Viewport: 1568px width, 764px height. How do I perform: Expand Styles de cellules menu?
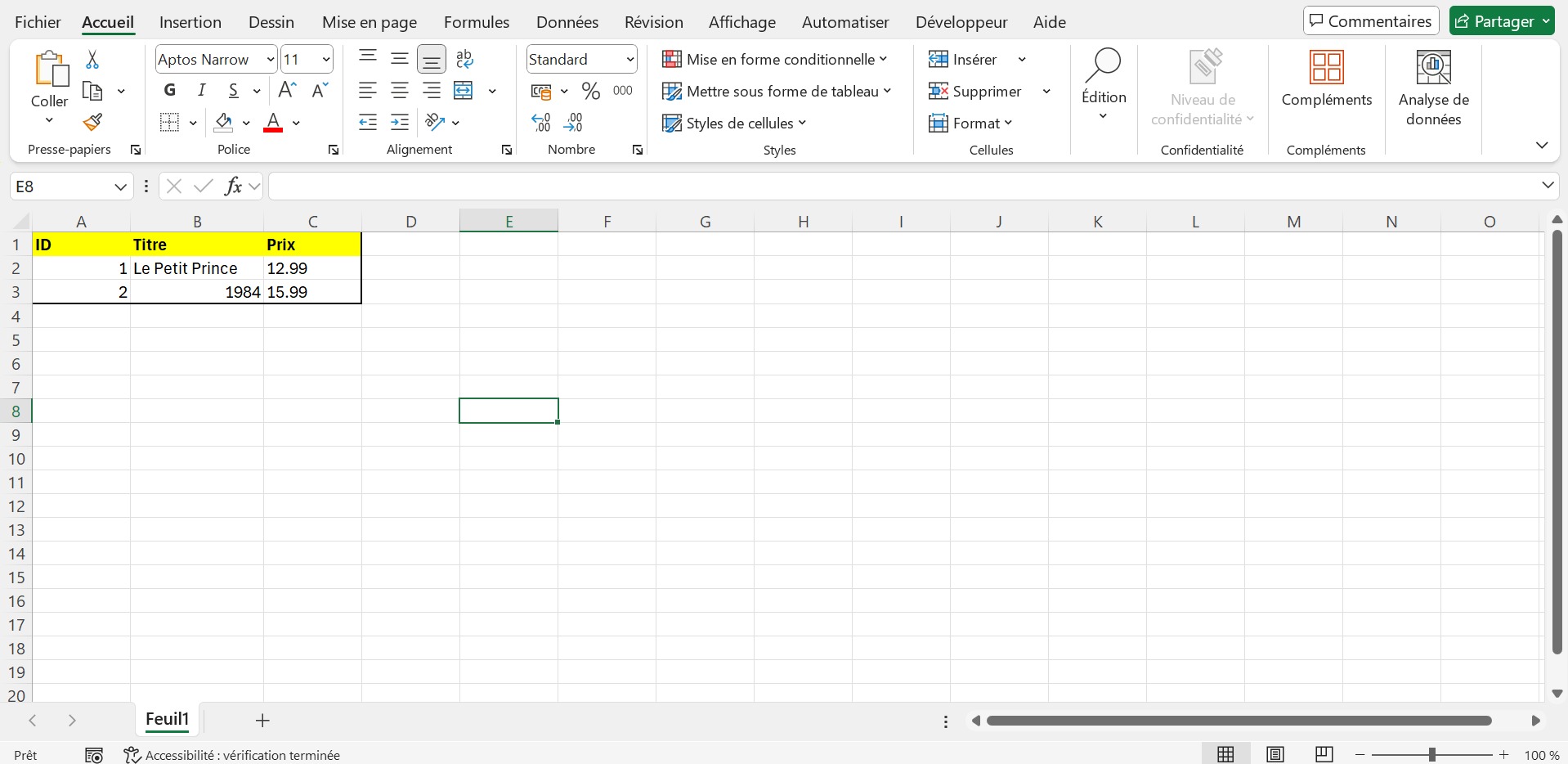[734, 123]
